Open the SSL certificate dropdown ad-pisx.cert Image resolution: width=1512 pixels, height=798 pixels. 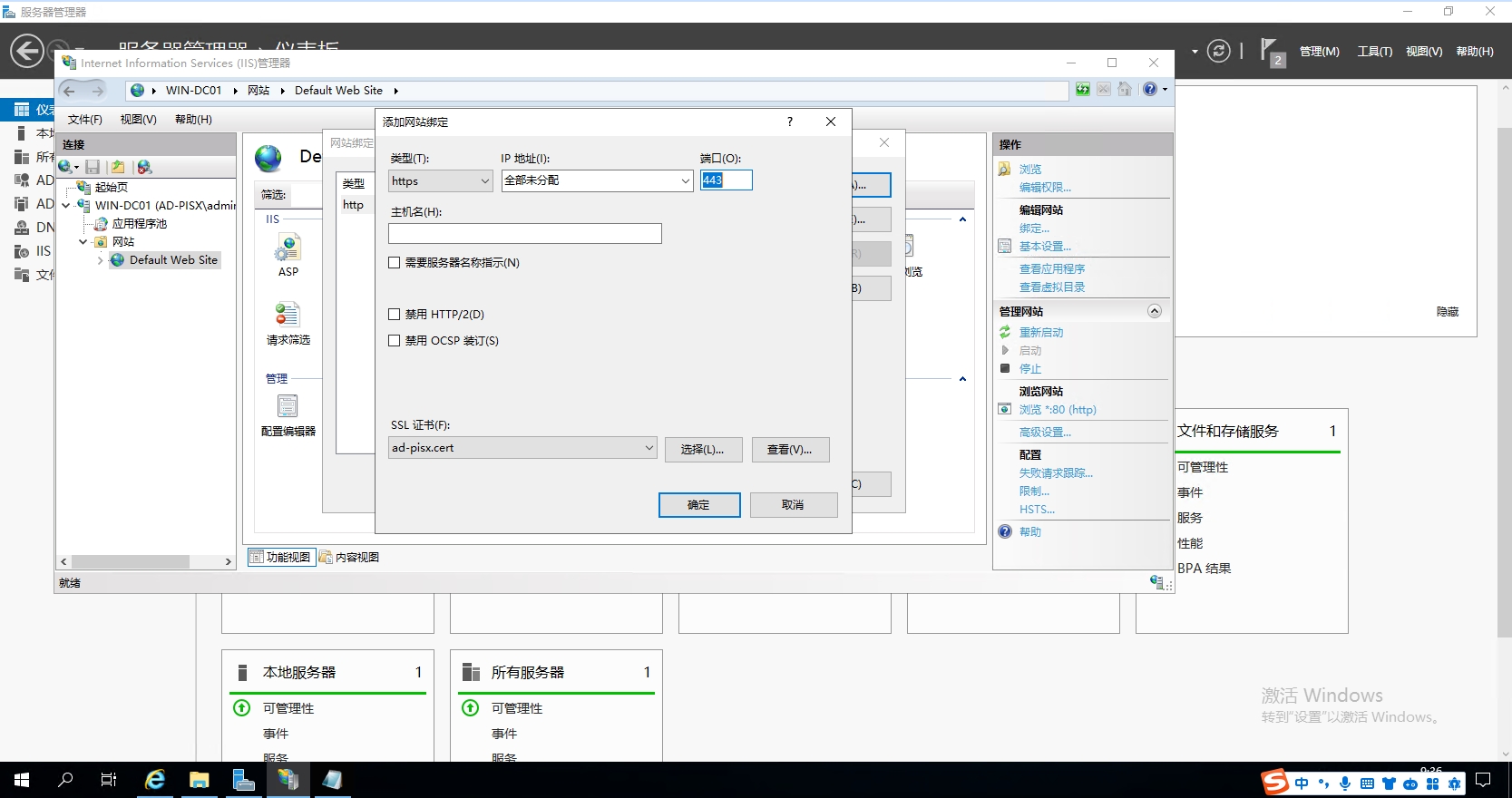point(522,448)
